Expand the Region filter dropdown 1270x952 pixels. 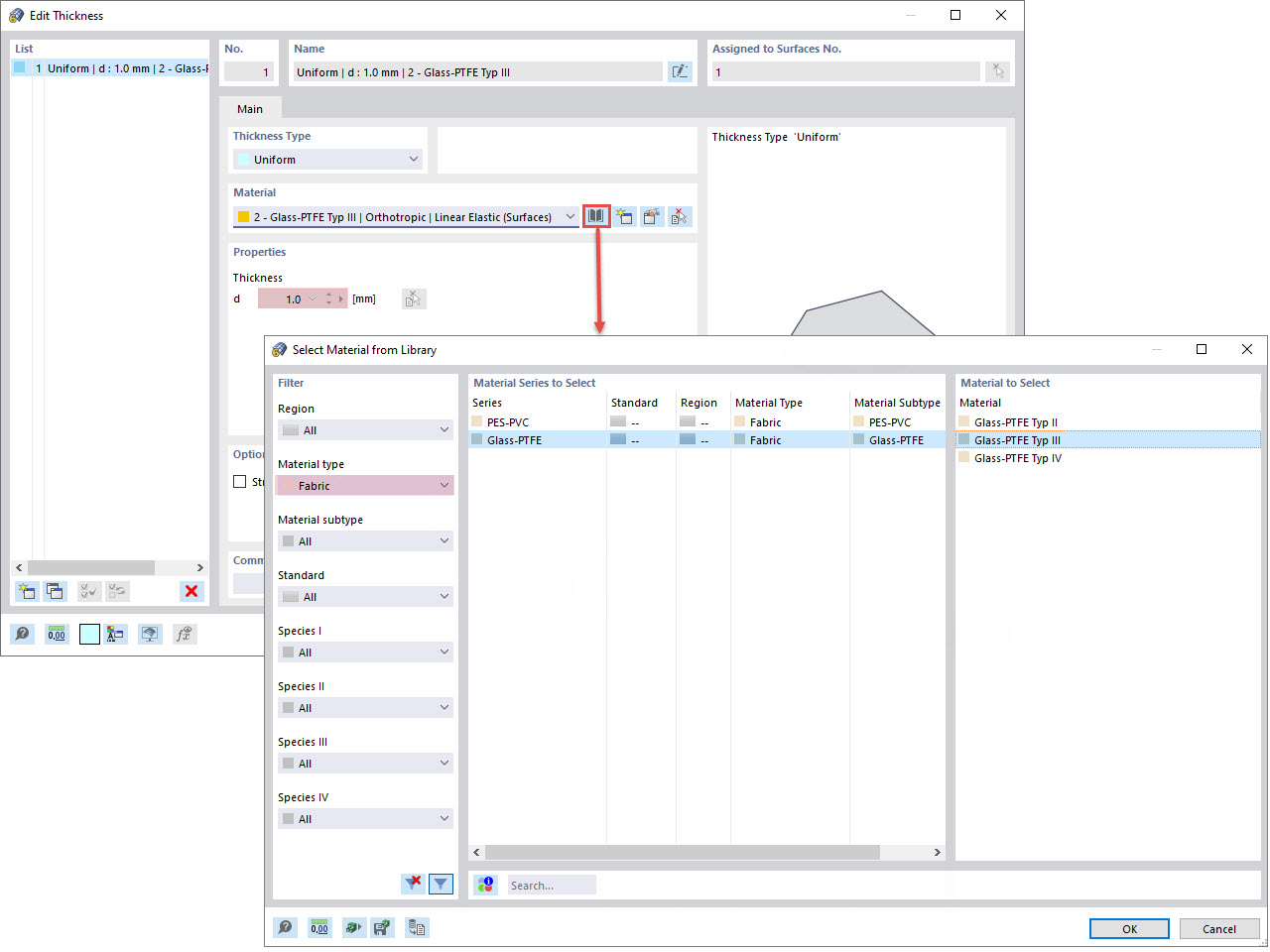pos(365,429)
